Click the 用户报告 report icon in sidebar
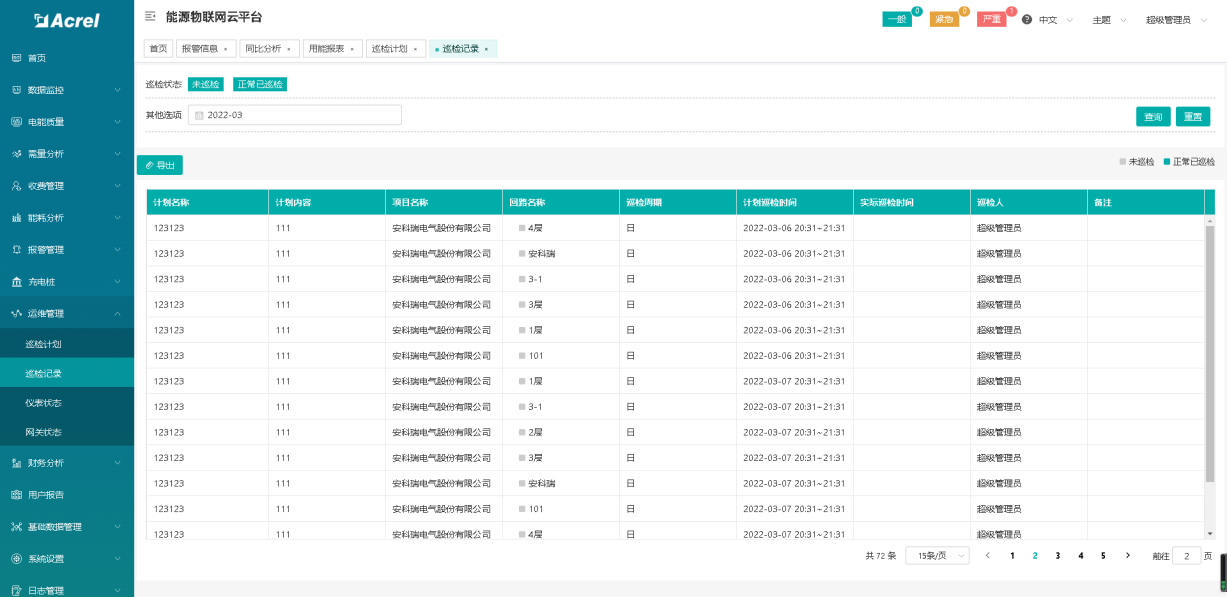Viewport: 1227px width, 597px height. coord(16,495)
